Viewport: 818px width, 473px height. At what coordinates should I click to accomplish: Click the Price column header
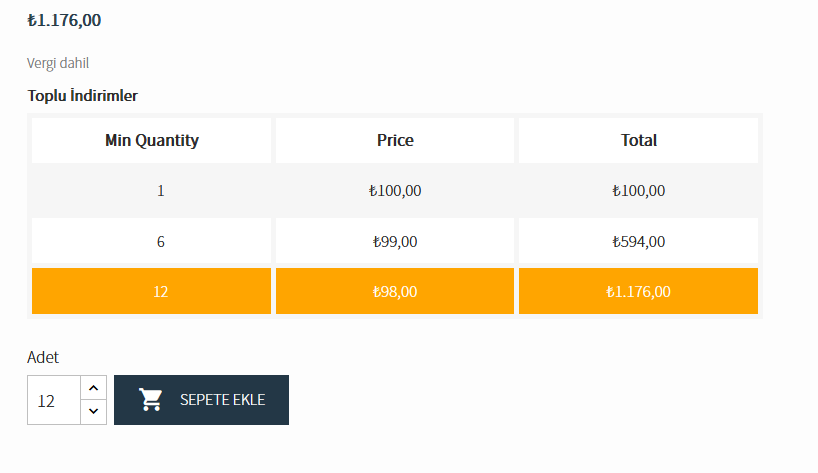[x=395, y=140]
